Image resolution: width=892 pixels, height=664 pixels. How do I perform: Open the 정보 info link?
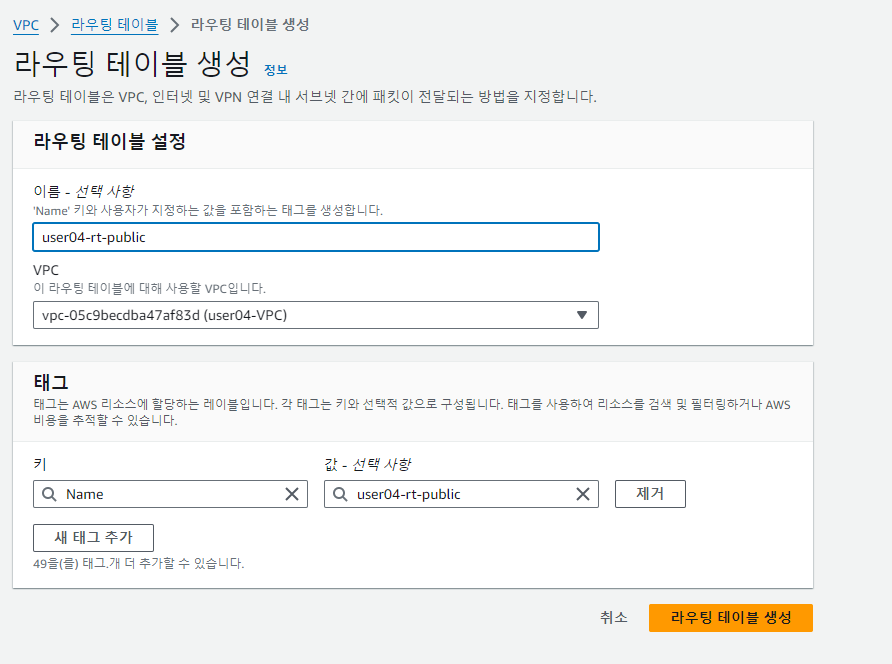[276, 69]
